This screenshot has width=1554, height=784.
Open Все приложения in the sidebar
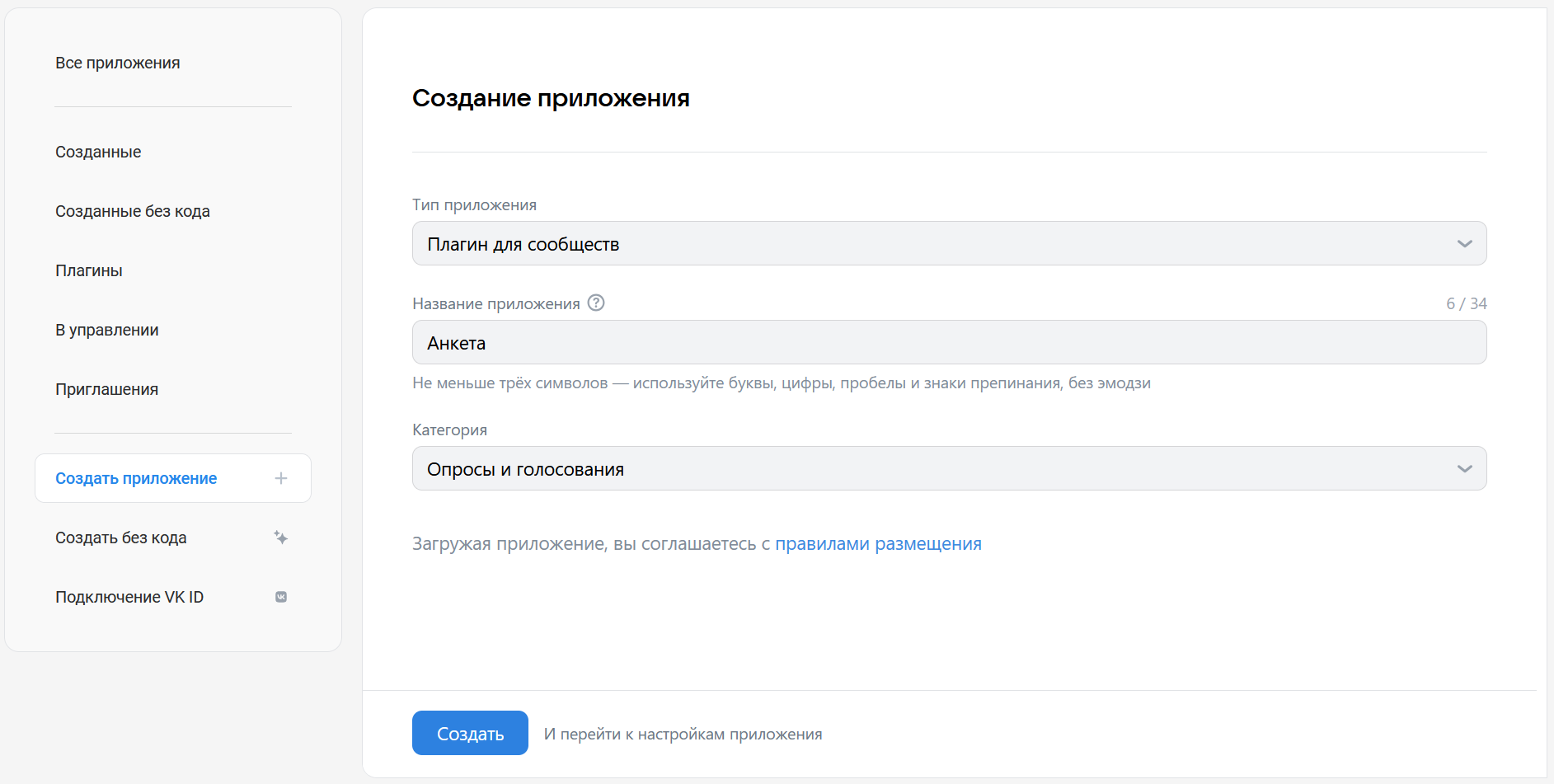[x=117, y=62]
